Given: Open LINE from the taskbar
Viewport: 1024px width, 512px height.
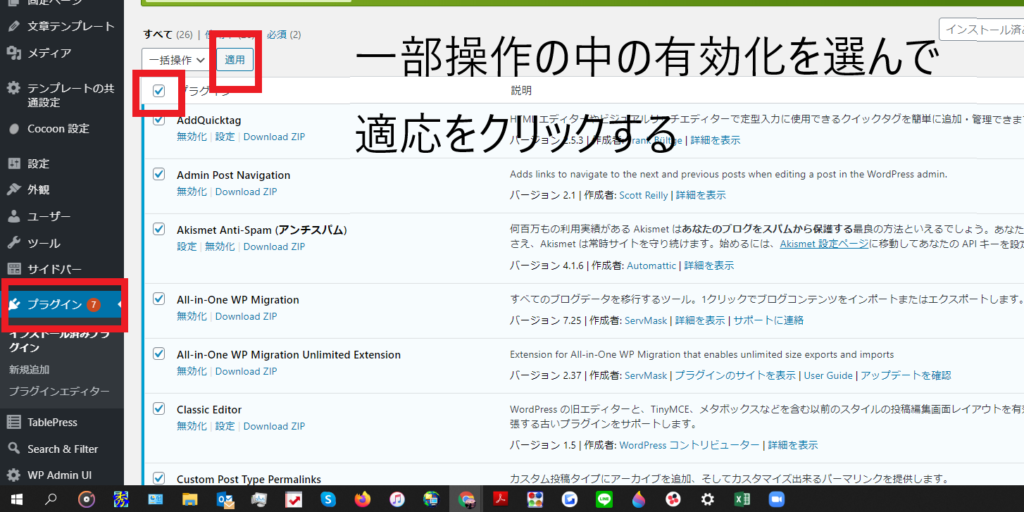Looking at the screenshot, I should click(604, 500).
